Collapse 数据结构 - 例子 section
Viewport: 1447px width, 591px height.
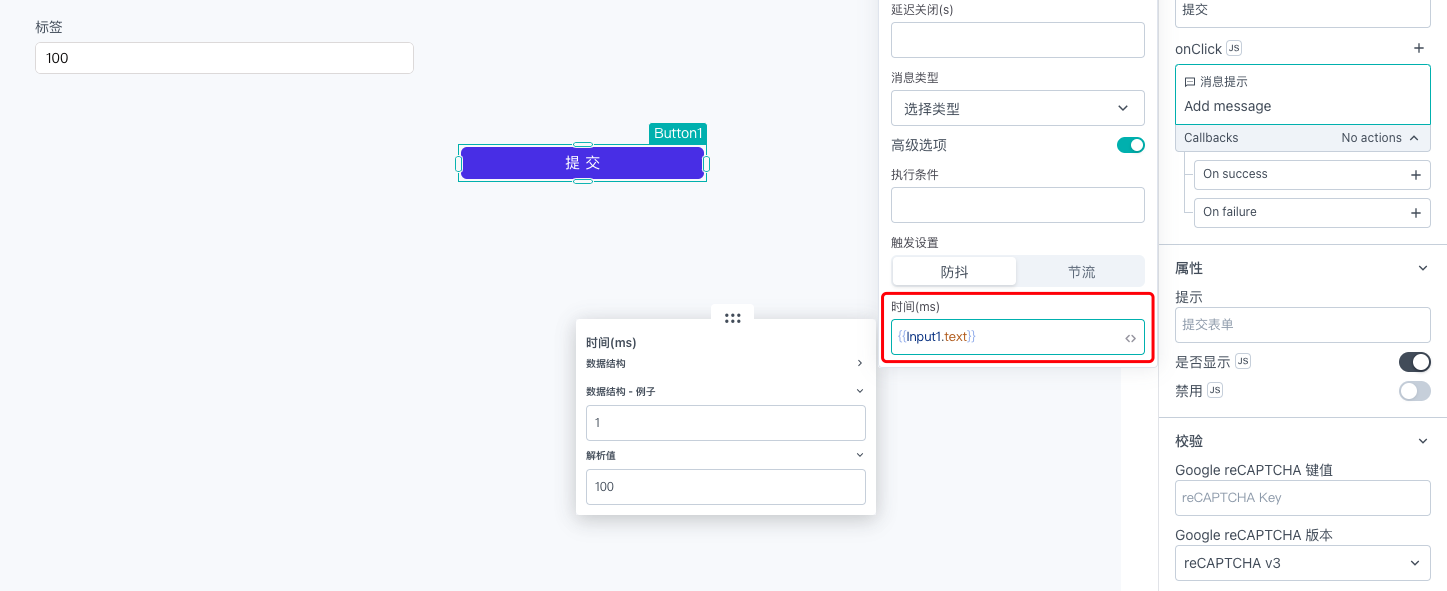[860, 391]
